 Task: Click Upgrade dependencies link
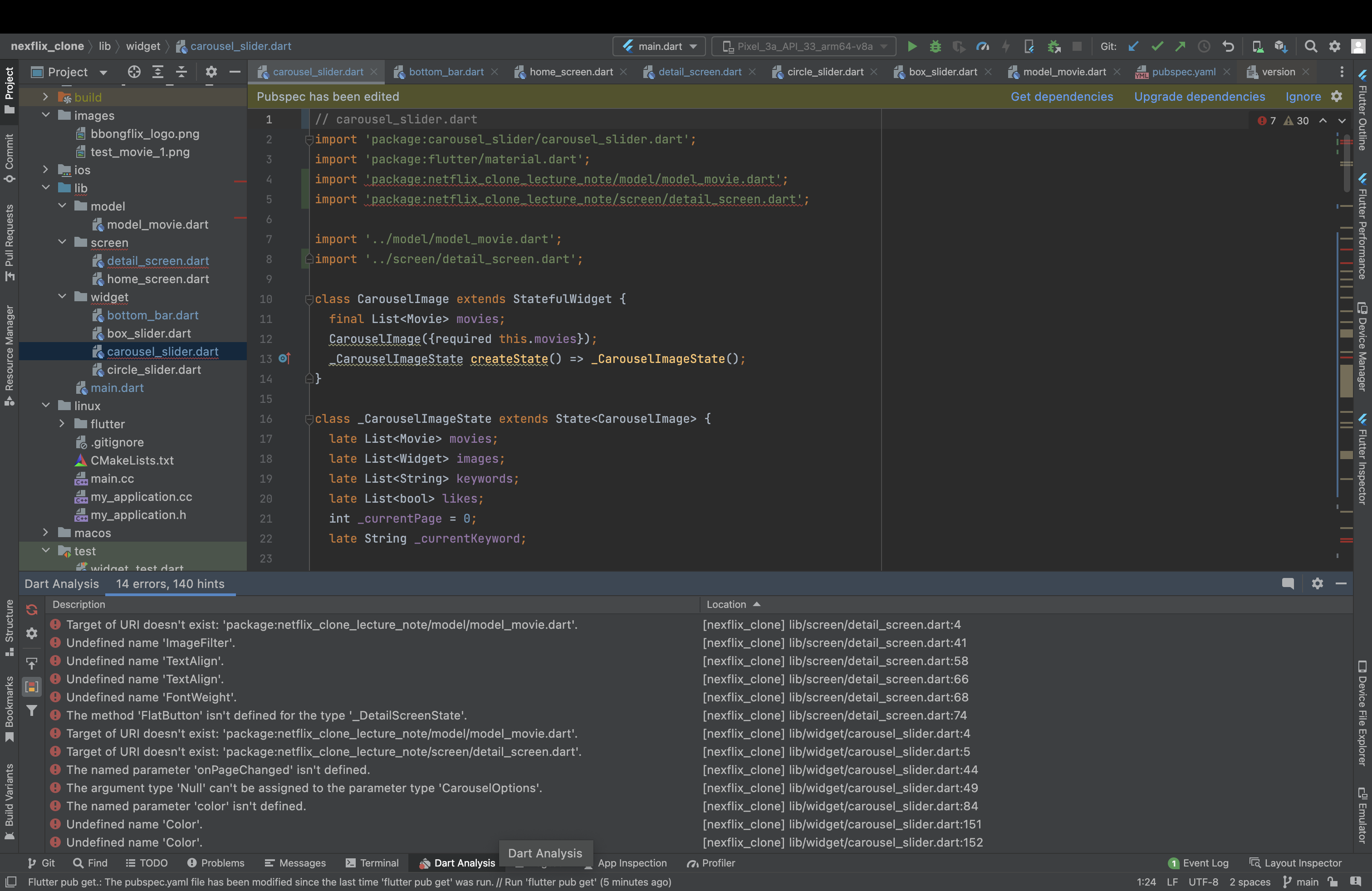[x=1199, y=96]
